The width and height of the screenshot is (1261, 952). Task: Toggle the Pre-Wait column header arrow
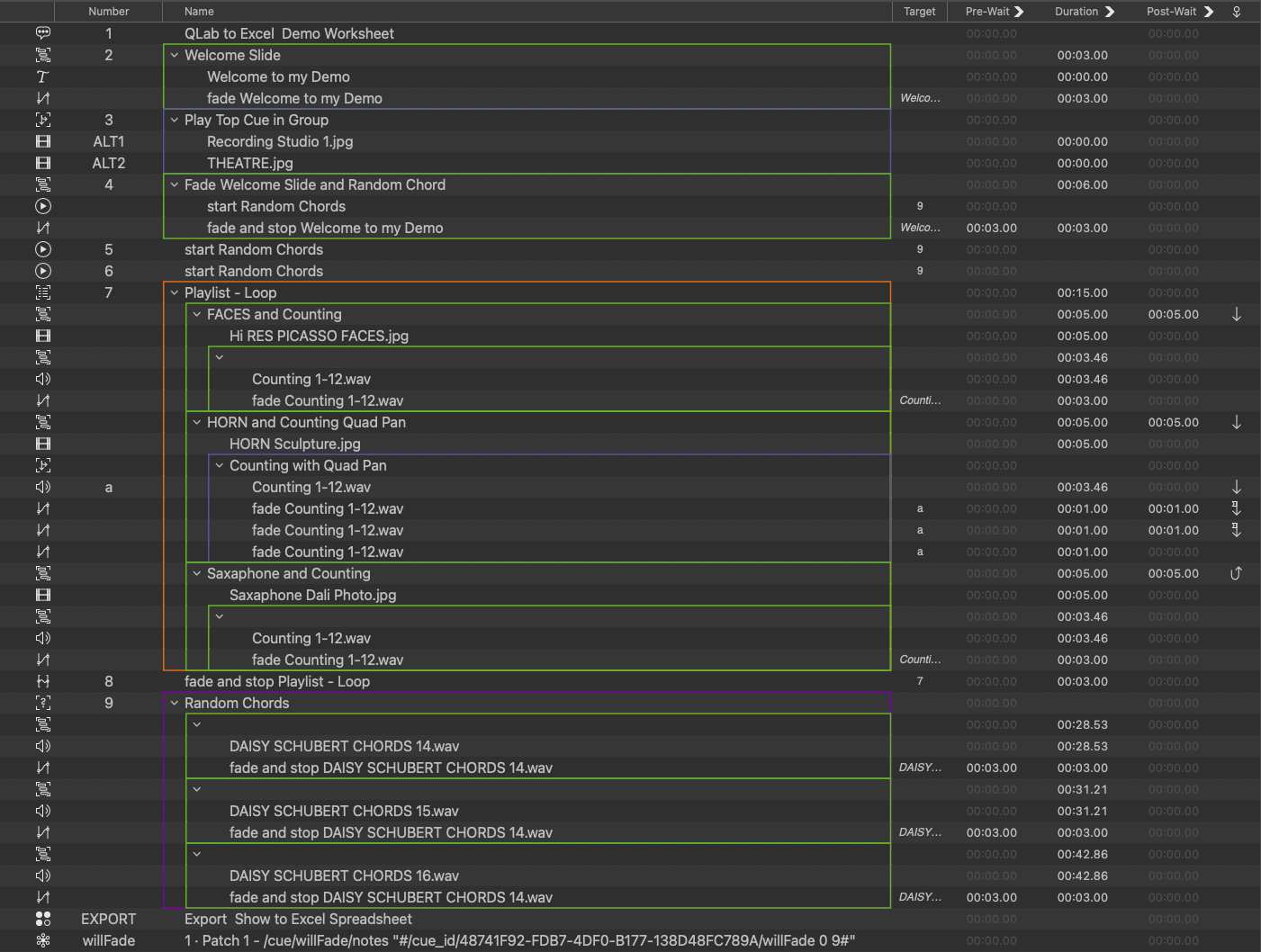click(1019, 12)
